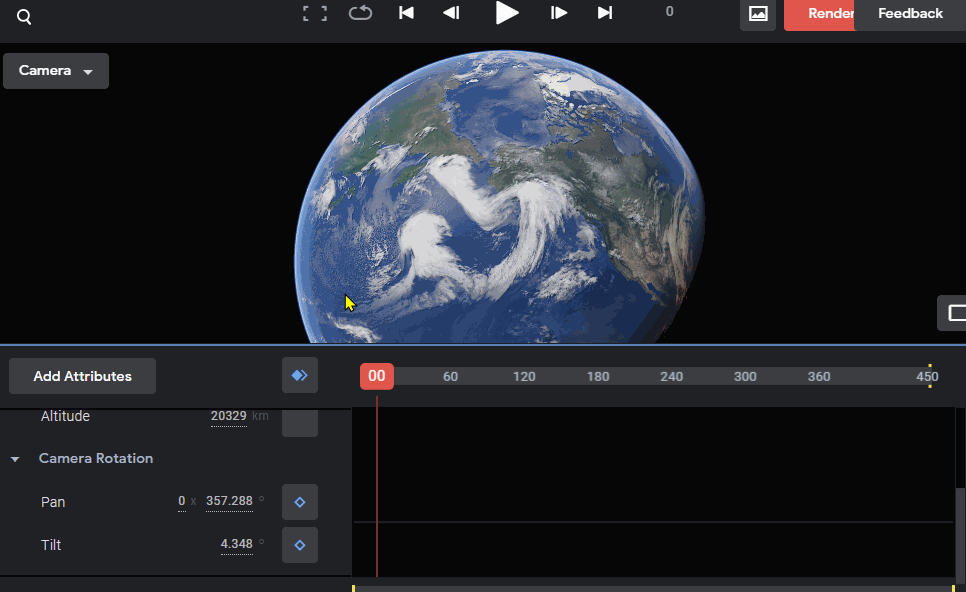Viewport: 966px width, 592px height.
Task: Click the Altitude value field
Action: point(229,416)
